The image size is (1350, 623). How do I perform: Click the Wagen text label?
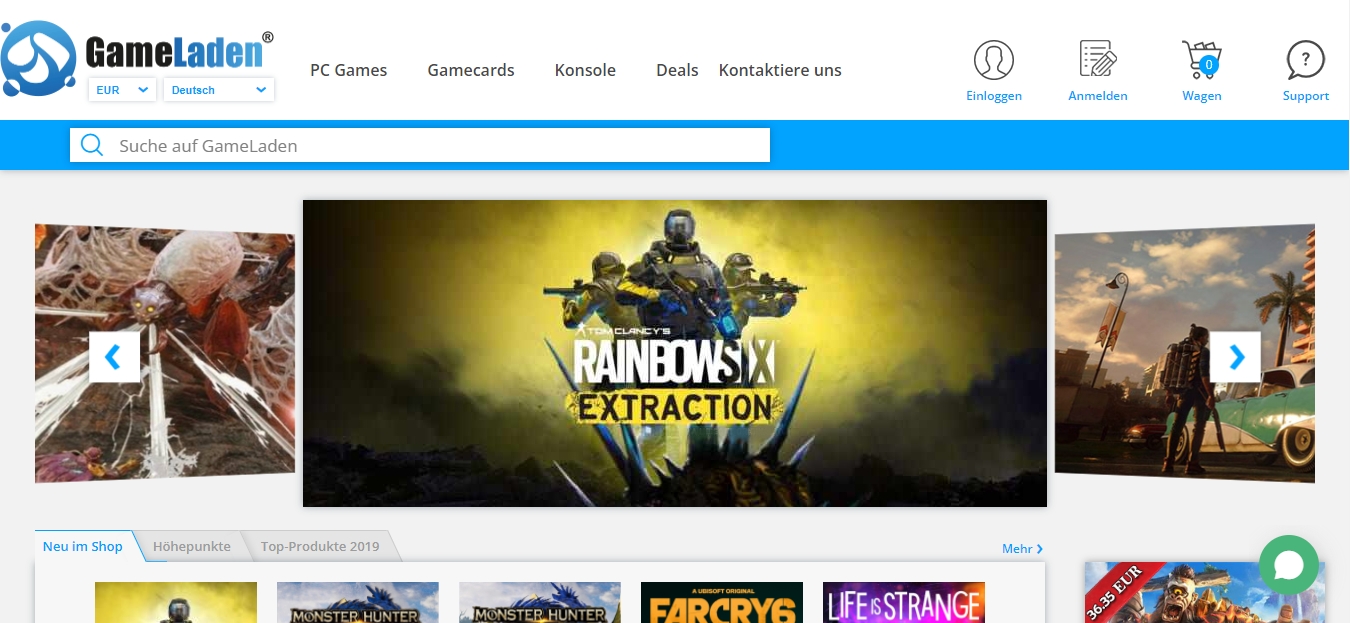click(1202, 96)
